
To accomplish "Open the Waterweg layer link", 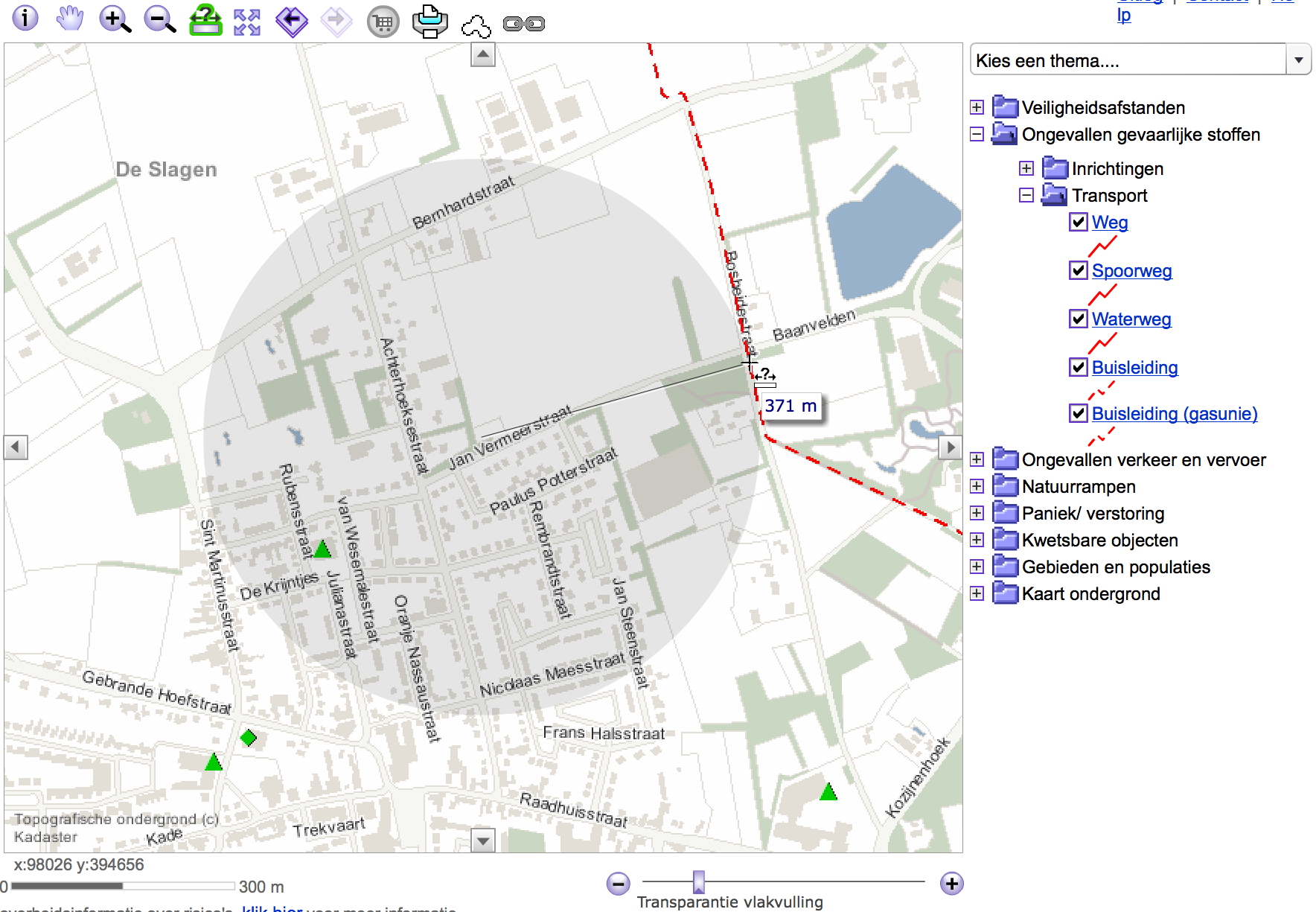I will (1131, 319).
